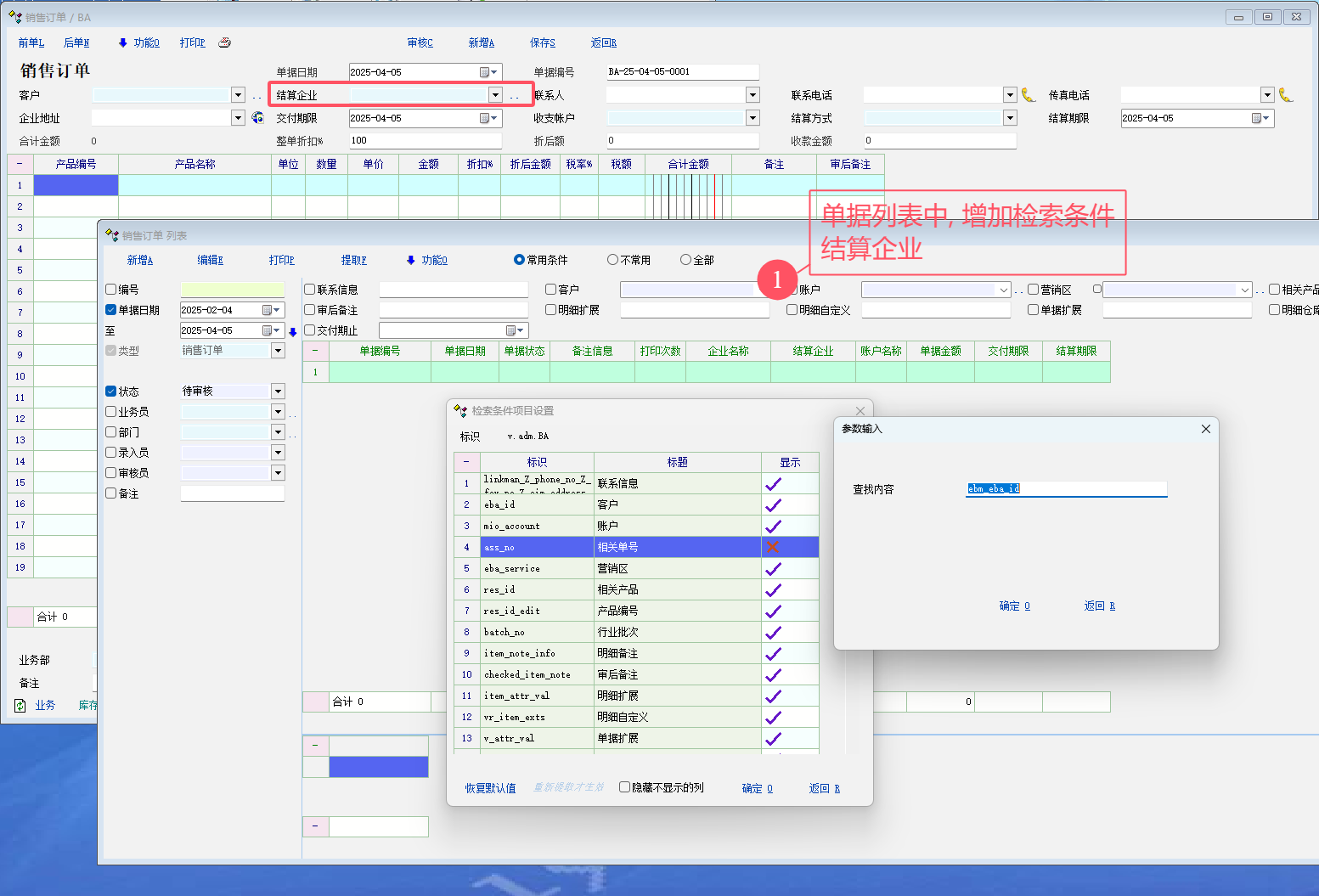Expand the 结算方式 dropdown

pos(1010,118)
